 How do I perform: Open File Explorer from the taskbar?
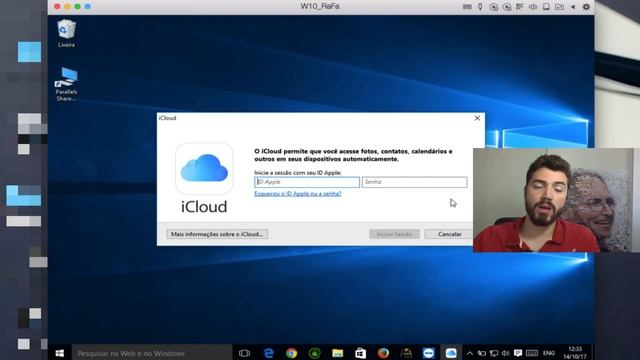click(338, 353)
